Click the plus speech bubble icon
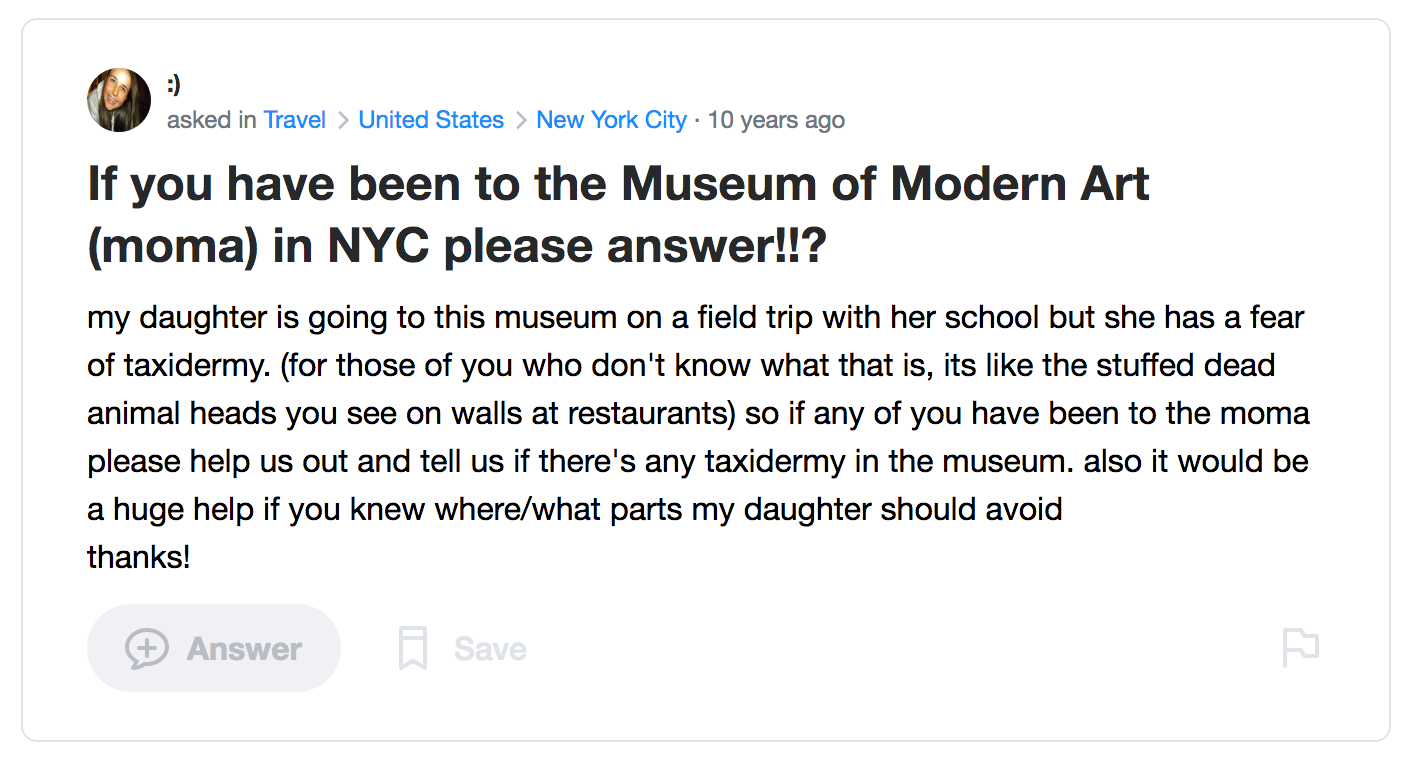The height and width of the screenshot is (761, 1408). pyautogui.click(x=146, y=648)
